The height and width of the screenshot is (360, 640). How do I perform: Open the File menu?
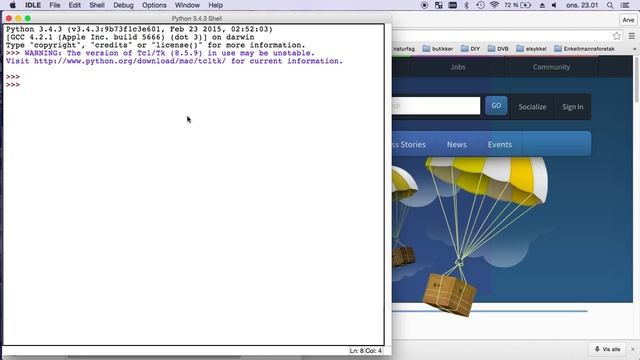(x=55, y=5)
